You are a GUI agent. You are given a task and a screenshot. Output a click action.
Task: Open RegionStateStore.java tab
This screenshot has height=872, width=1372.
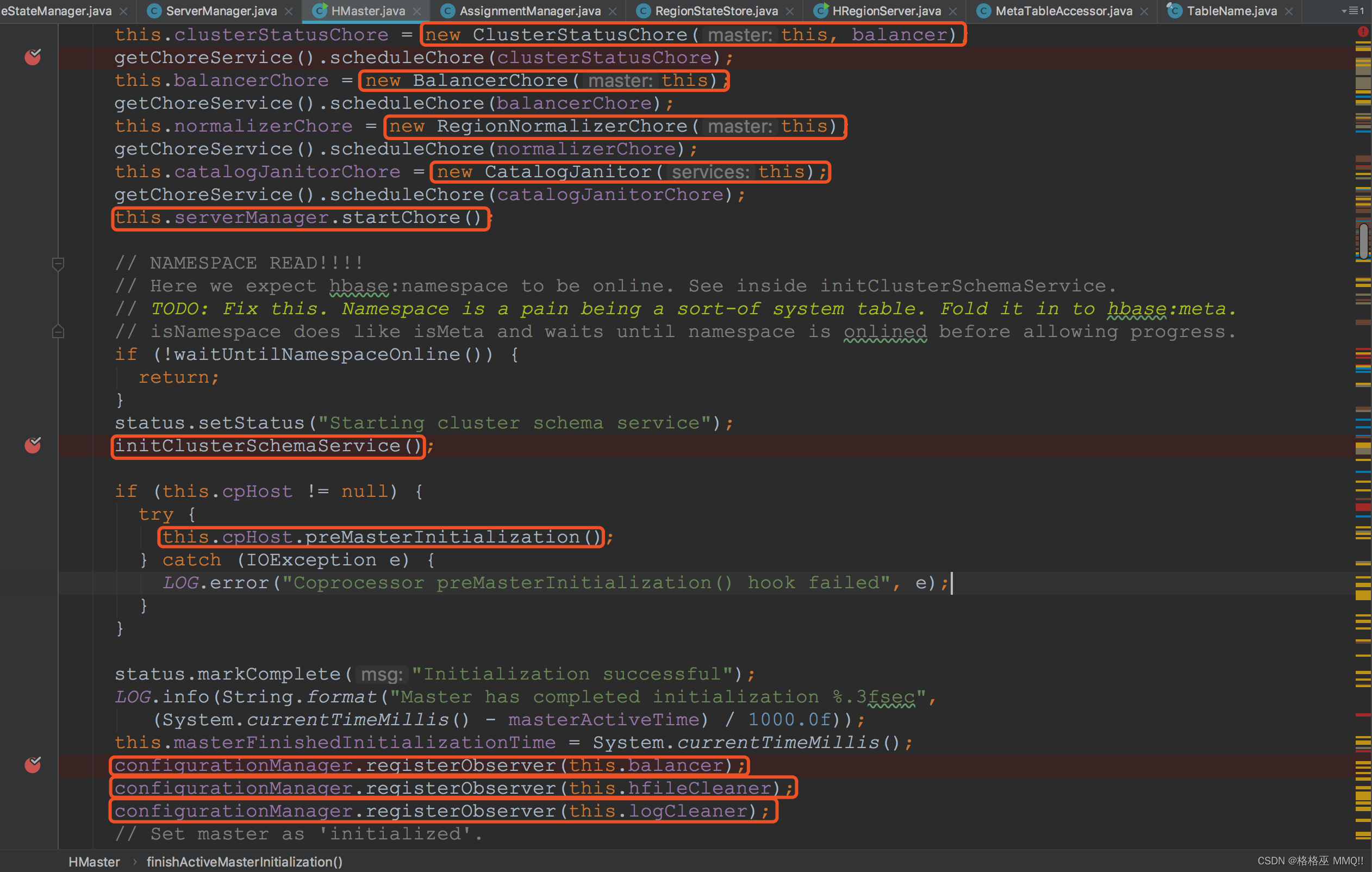coord(716,11)
